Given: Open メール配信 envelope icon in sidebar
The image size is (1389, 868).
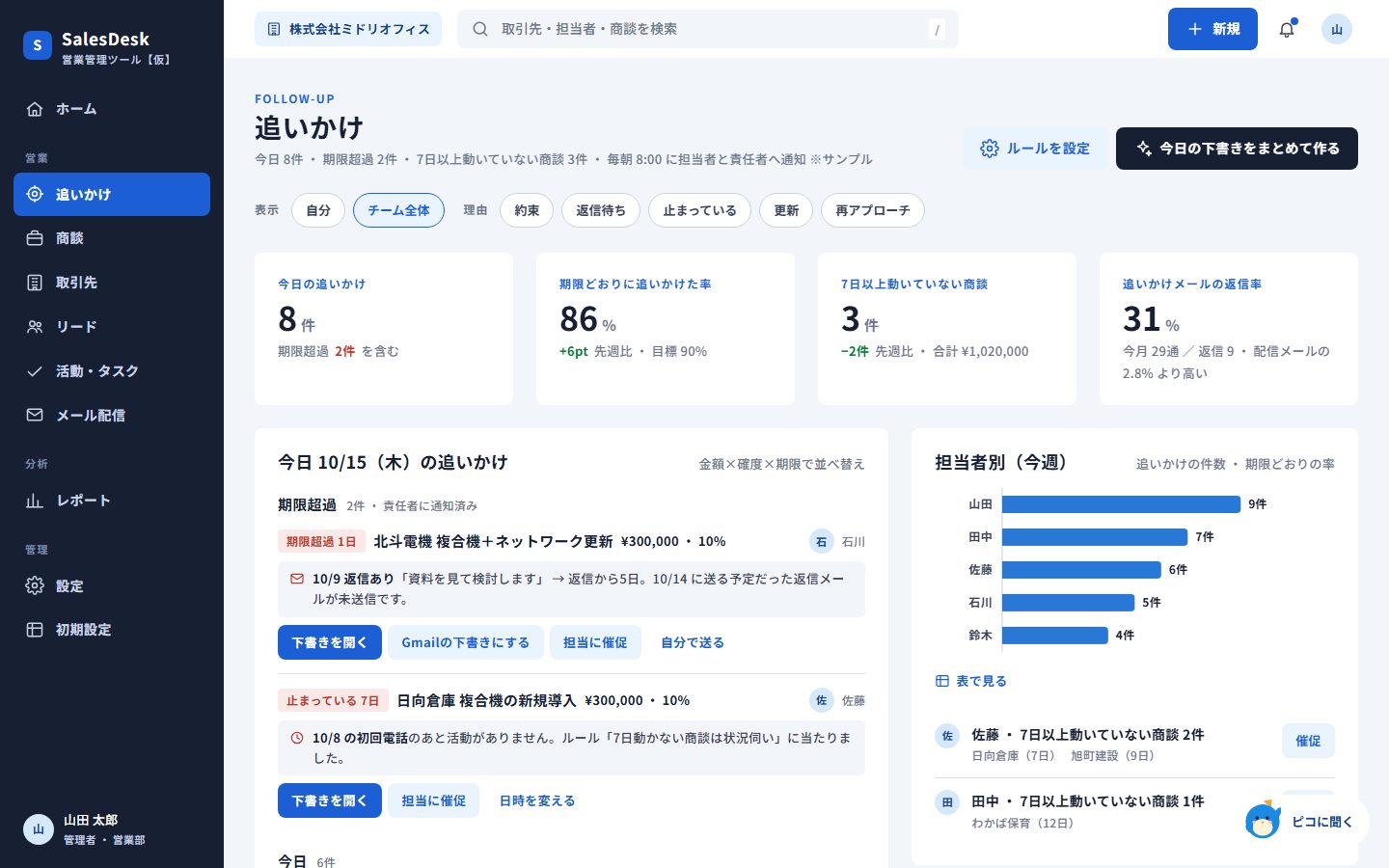Looking at the screenshot, I should tap(35, 415).
